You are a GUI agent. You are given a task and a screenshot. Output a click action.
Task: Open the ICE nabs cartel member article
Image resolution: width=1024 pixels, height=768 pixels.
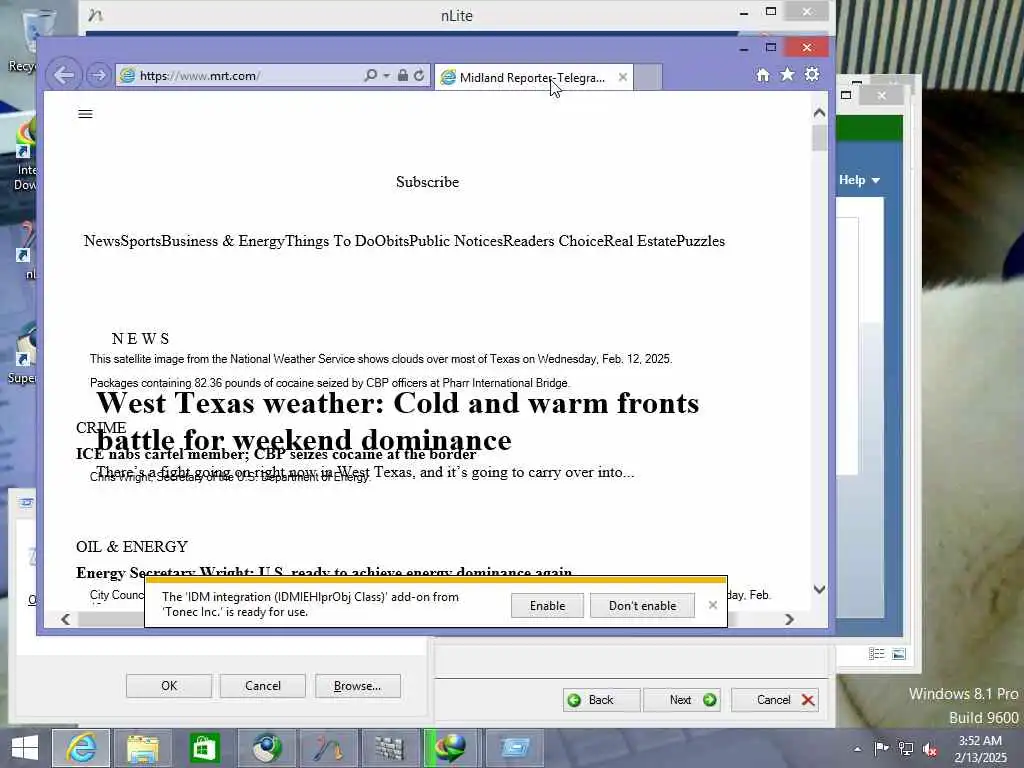click(276, 454)
